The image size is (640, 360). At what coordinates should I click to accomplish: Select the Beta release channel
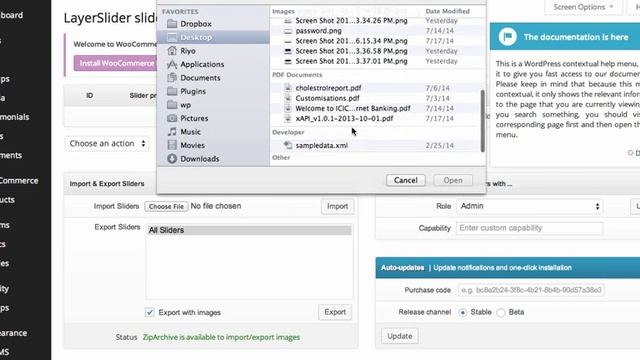click(x=501, y=313)
